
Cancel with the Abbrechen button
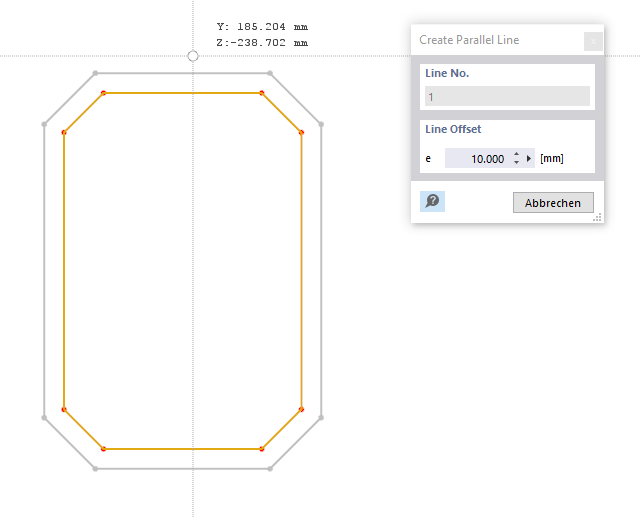553,202
